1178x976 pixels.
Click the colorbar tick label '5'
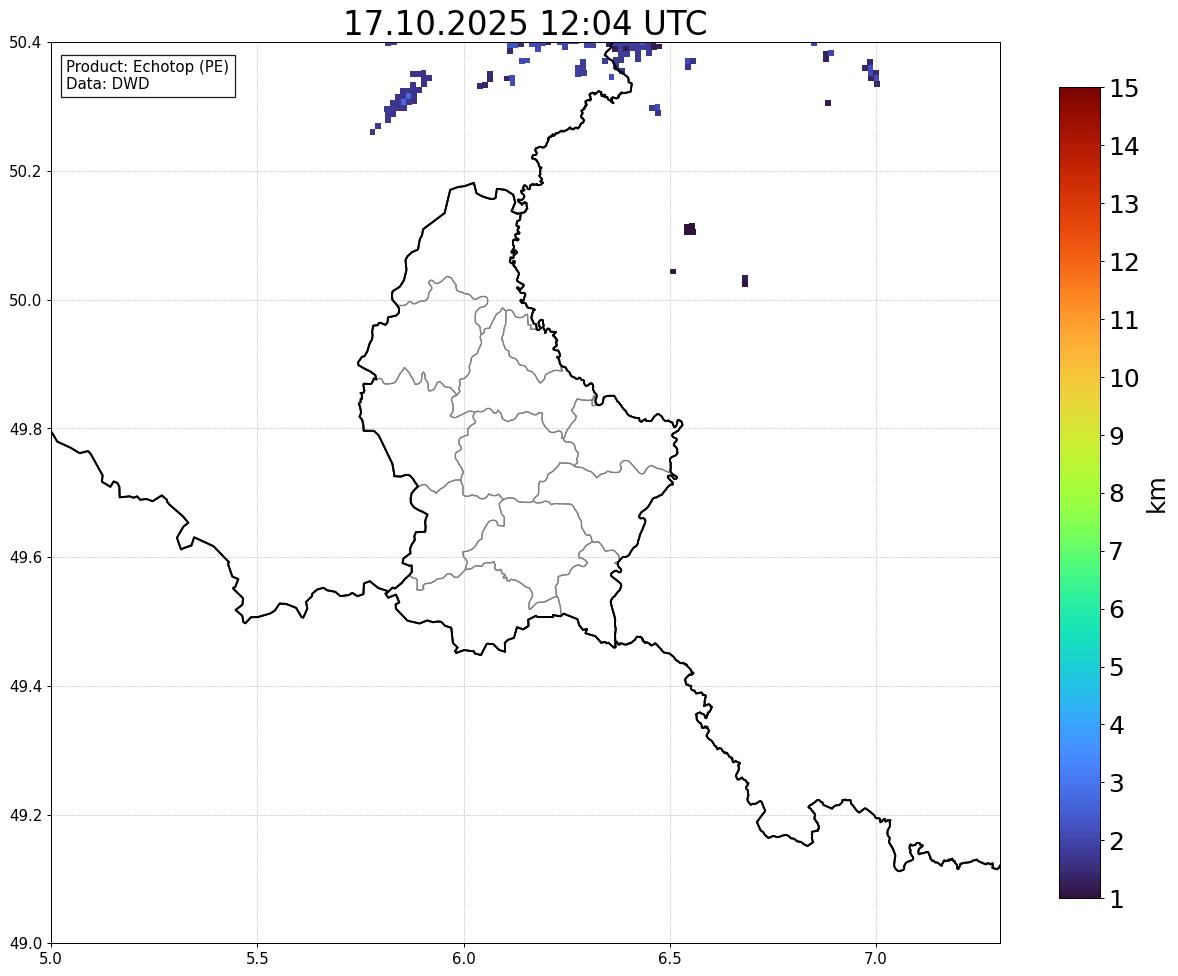click(x=1117, y=667)
